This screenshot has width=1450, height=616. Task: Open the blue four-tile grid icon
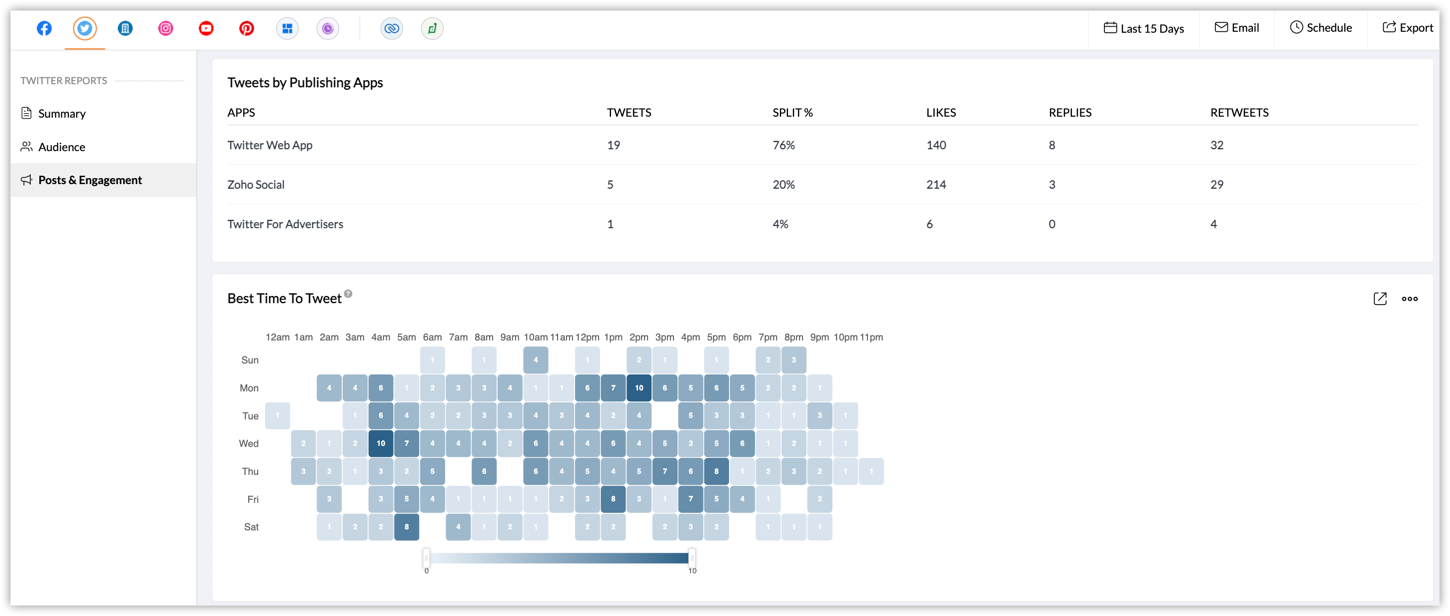pyautogui.click(x=287, y=28)
